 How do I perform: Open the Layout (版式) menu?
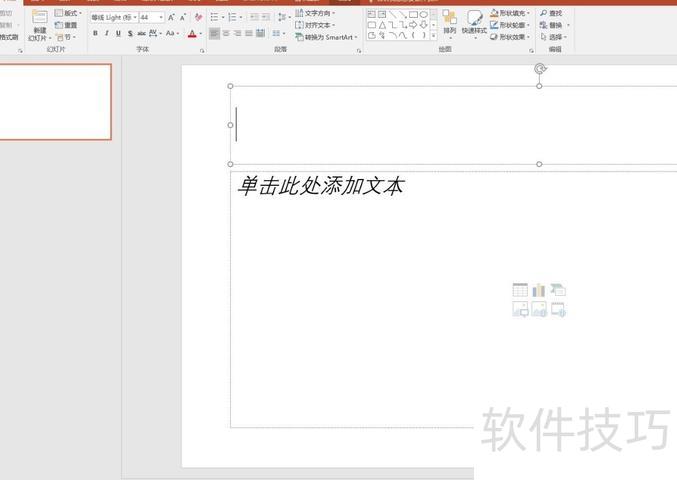69,13
